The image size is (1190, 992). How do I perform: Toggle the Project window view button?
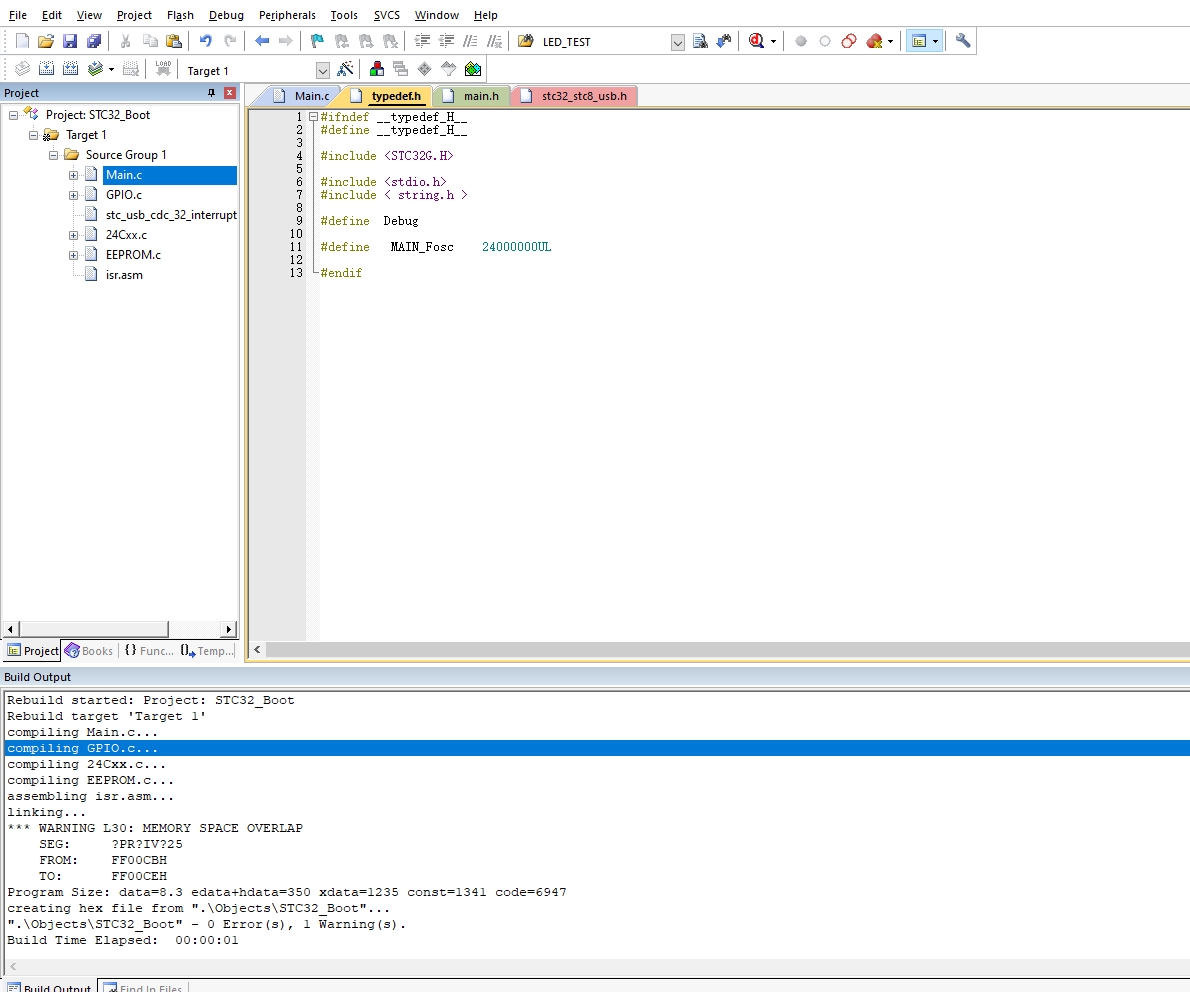click(918, 41)
